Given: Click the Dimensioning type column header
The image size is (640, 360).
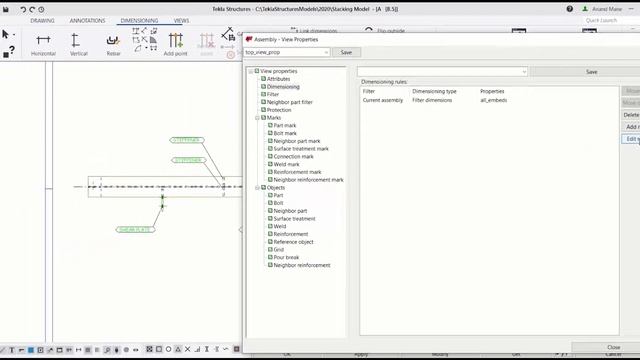Looking at the screenshot, I should tap(434, 91).
